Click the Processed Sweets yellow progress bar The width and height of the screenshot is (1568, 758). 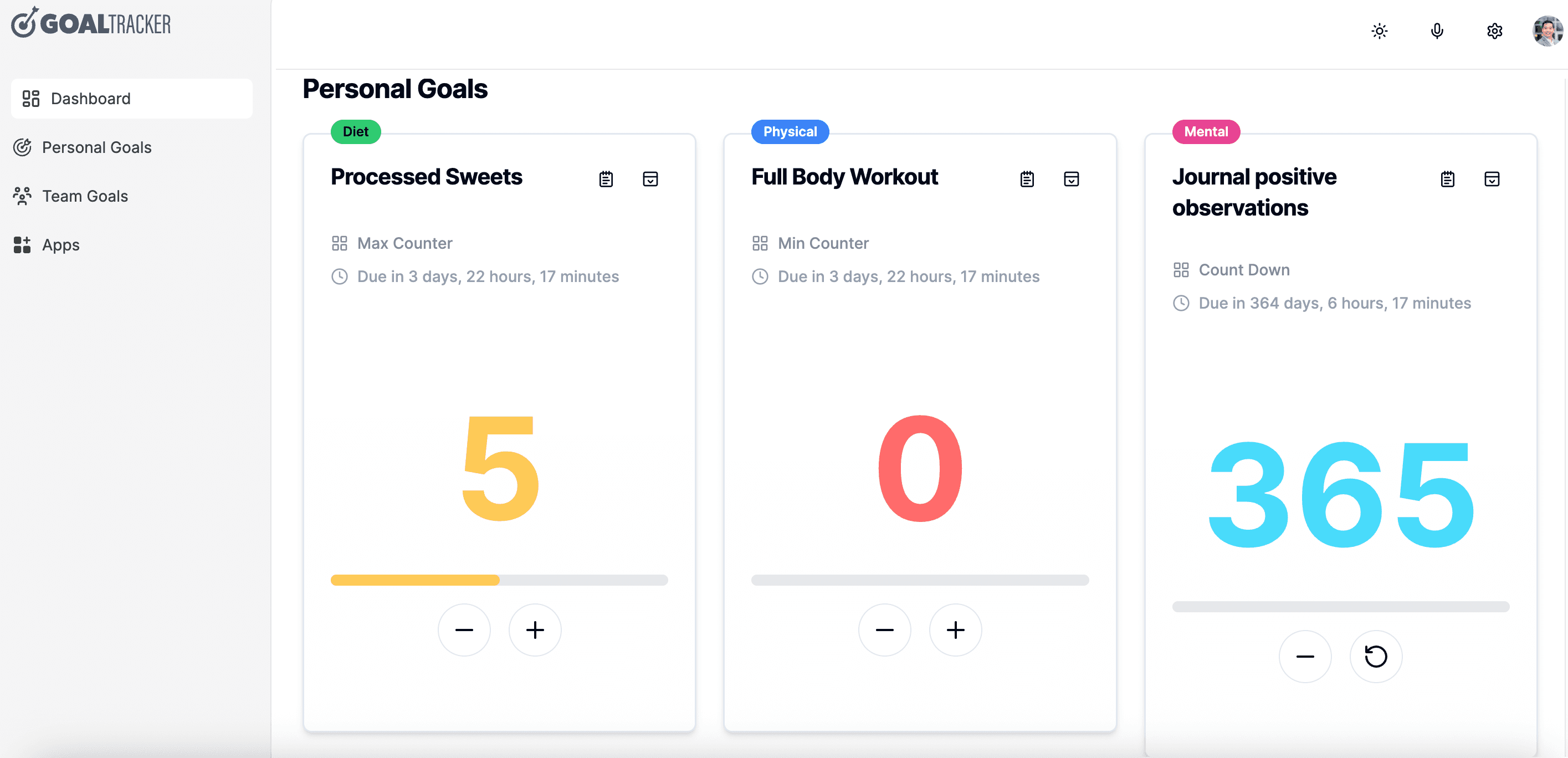point(414,580)
